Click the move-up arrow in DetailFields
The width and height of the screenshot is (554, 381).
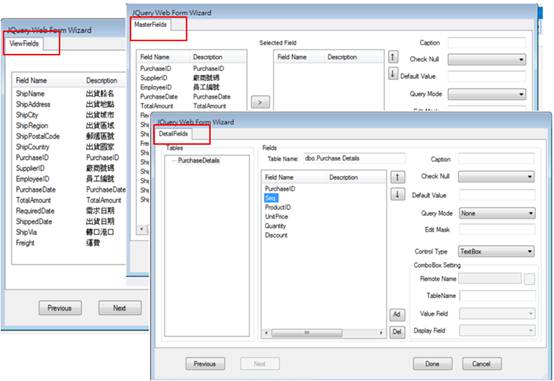pyautogui.click(x=397, y=177)
